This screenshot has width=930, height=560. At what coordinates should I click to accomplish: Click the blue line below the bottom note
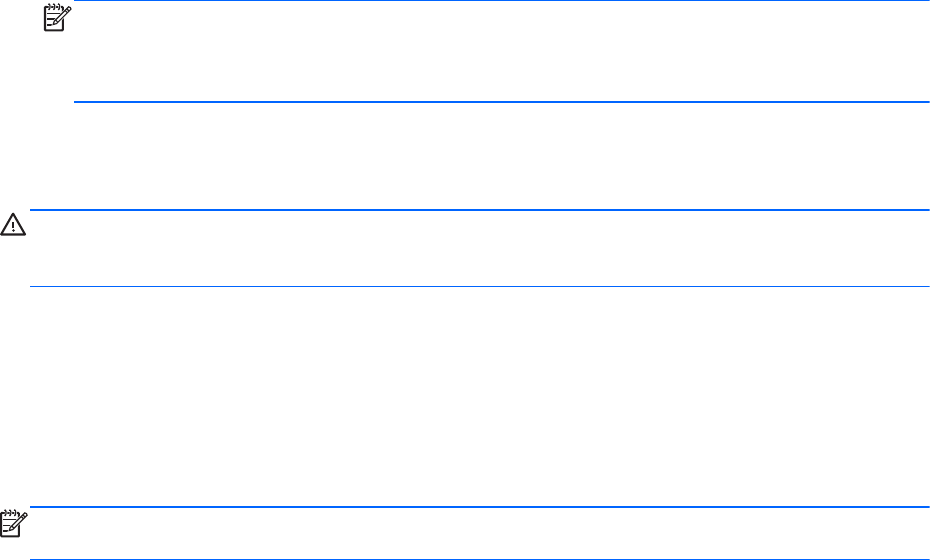click(480, 559)
